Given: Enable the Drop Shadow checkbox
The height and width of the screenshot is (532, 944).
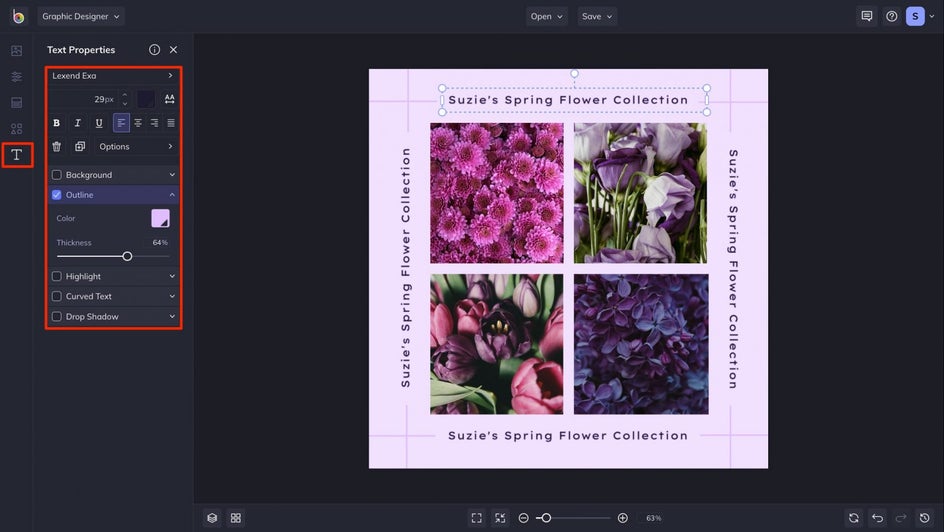Looking at the screenshot, I should click(57, 317).
